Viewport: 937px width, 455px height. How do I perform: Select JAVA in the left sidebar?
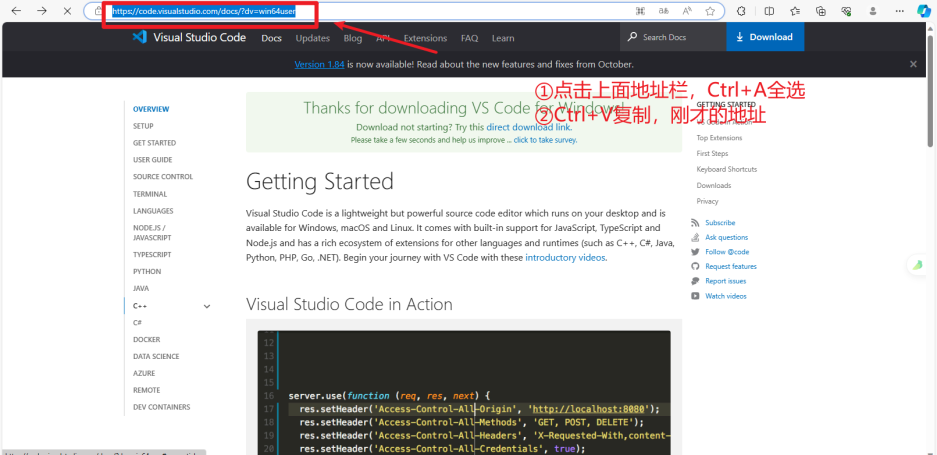click(141, 288)
